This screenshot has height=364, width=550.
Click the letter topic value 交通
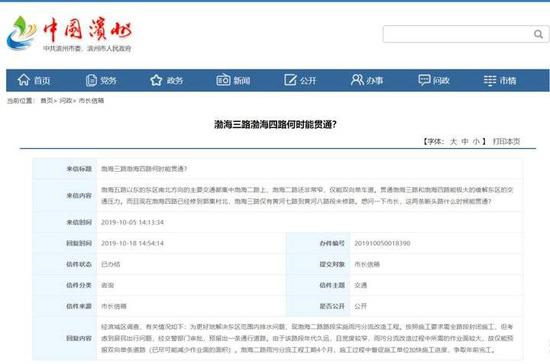361,285
